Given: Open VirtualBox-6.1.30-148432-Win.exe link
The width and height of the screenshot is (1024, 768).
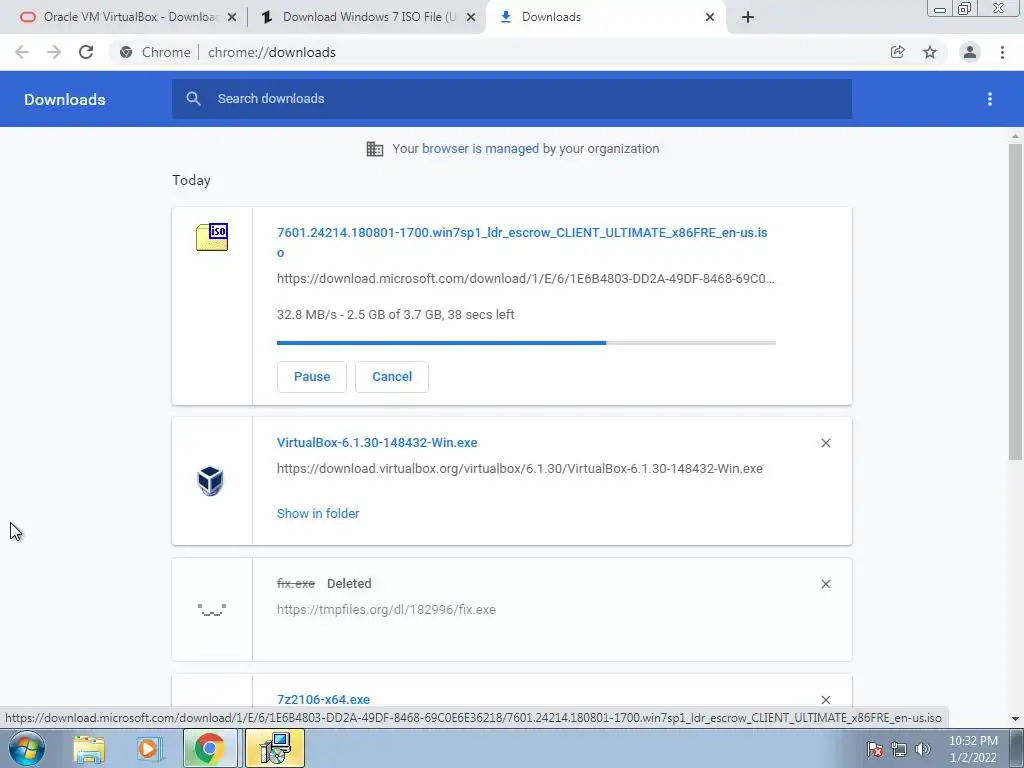Looking at the screenshot, I should (377, 443).
